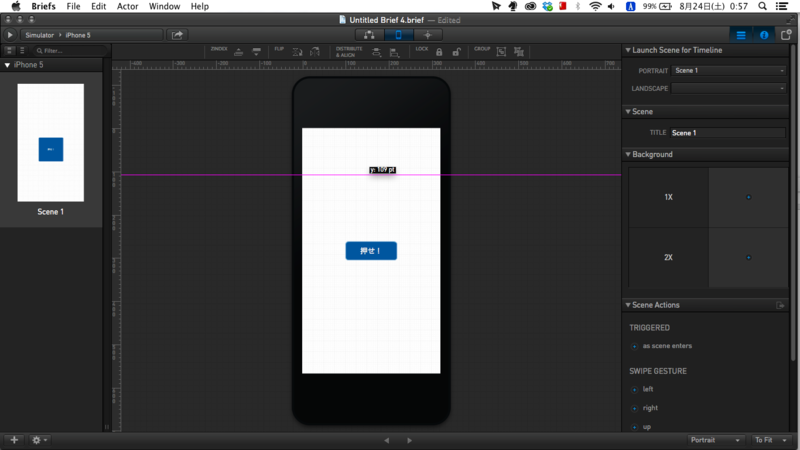Ungroup the selected actors

[x=519, y=52]
